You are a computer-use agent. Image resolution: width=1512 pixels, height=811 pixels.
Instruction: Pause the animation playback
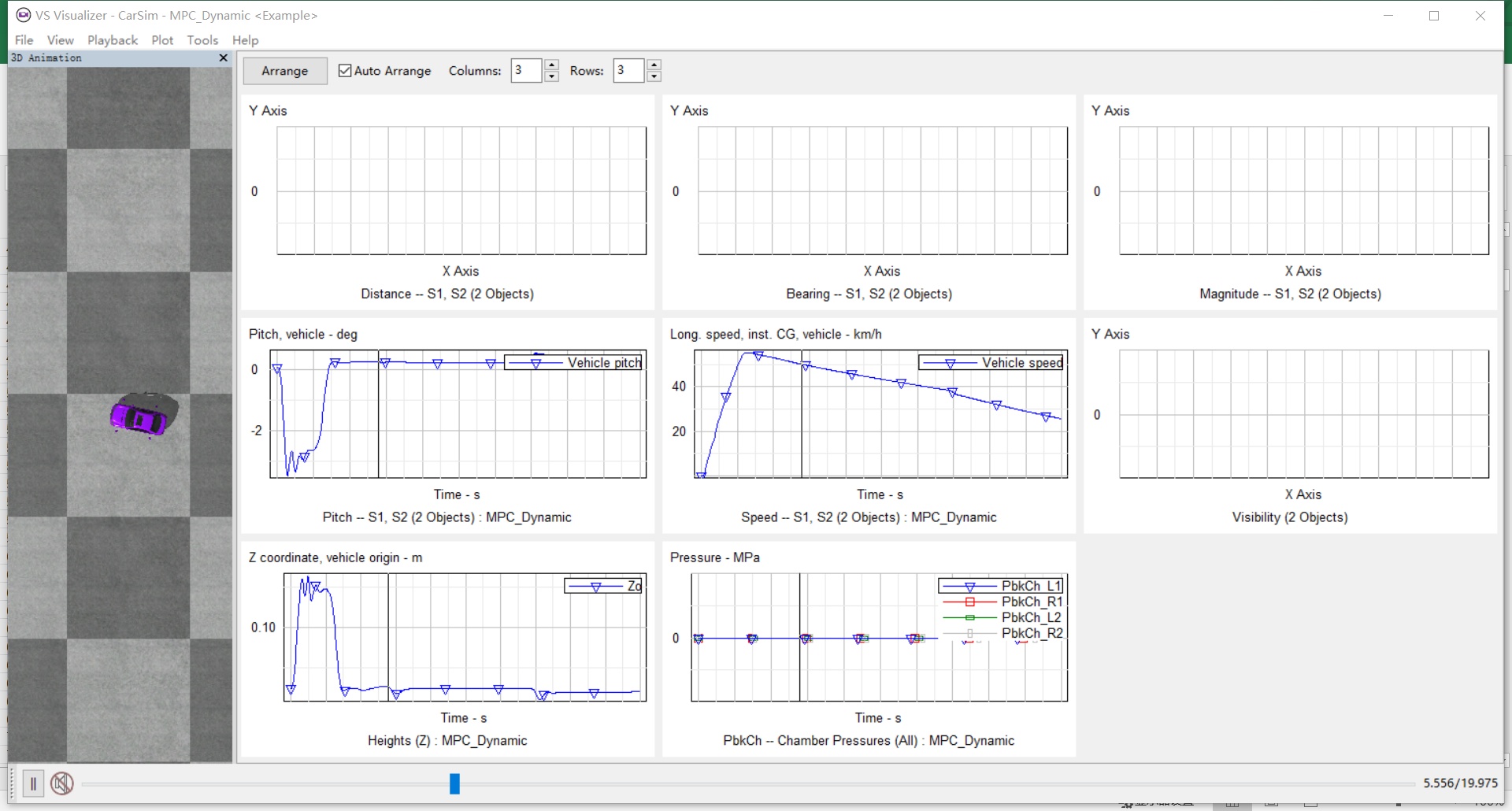tap(32, 783)
